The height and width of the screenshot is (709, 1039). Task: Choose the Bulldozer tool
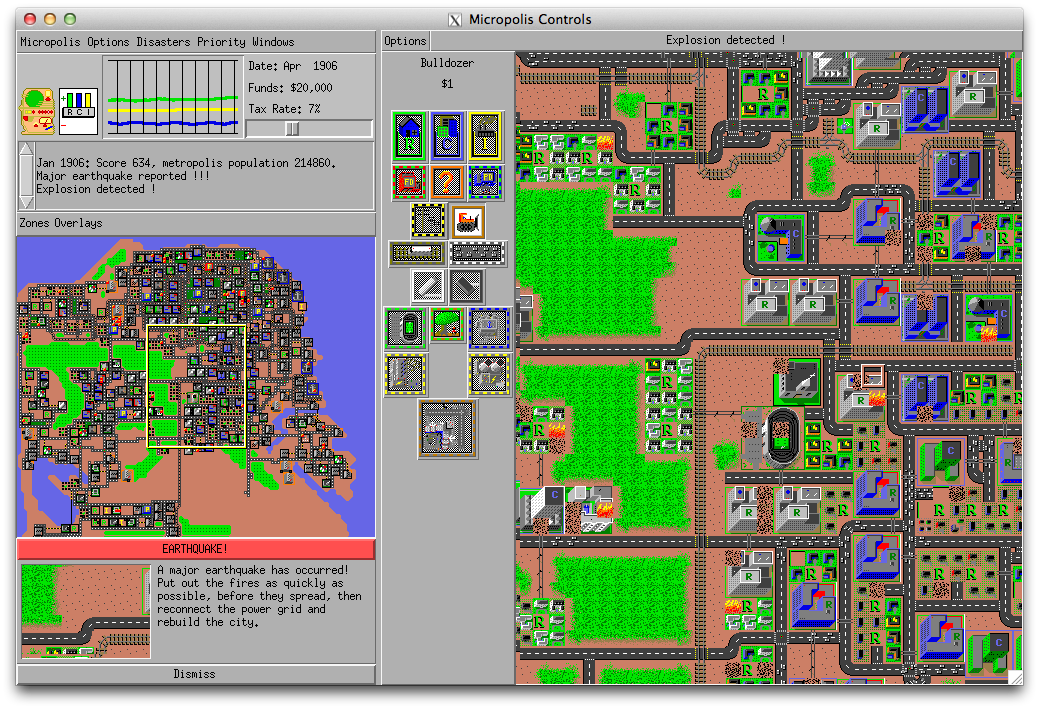click(x=466, y=220)
